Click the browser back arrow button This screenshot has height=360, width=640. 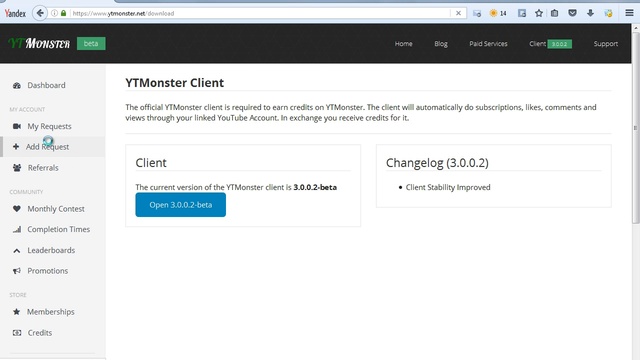pos(40,13)
